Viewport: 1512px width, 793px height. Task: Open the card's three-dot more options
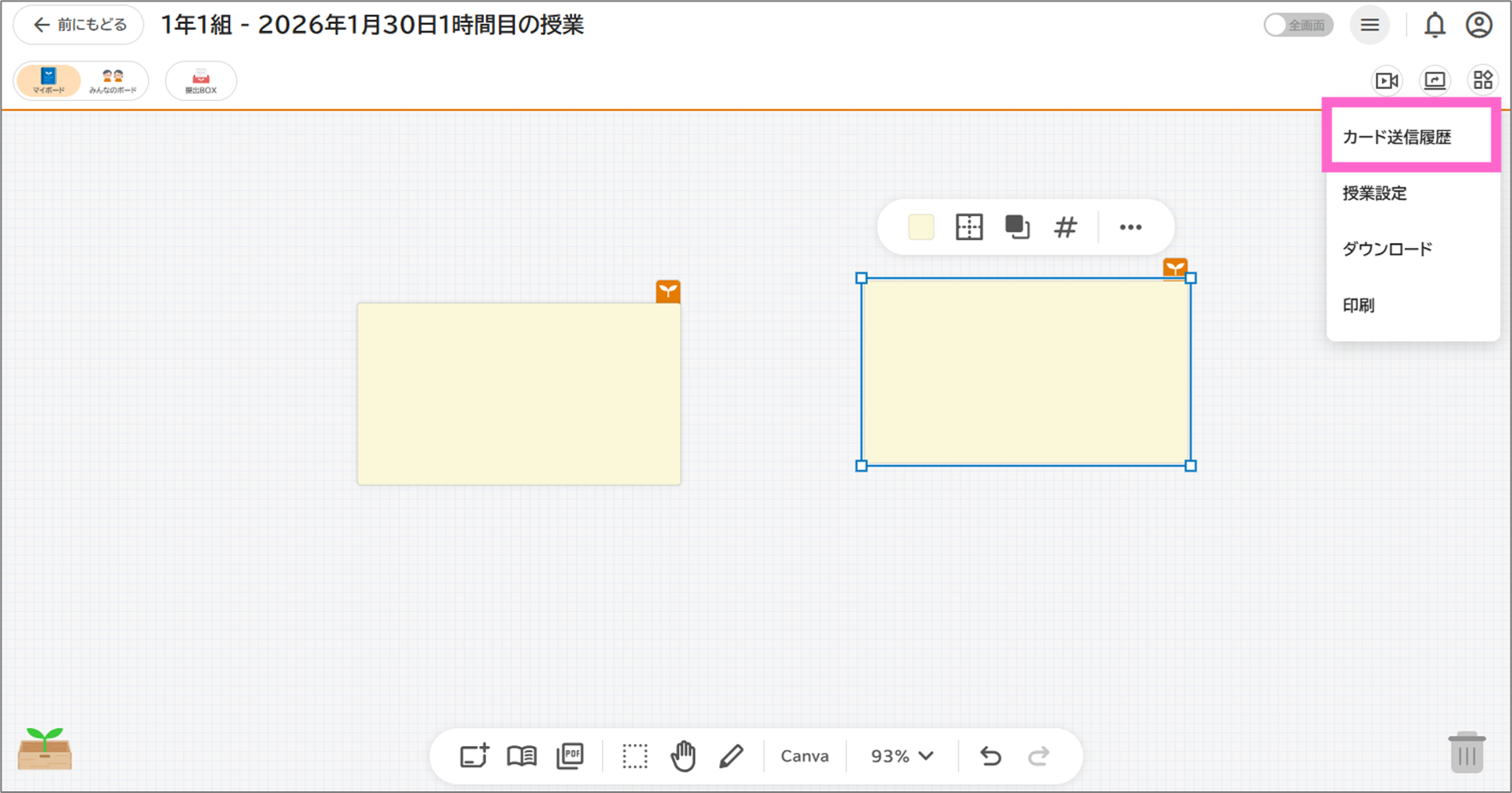pyautogui.click(x=1131, y=228)
